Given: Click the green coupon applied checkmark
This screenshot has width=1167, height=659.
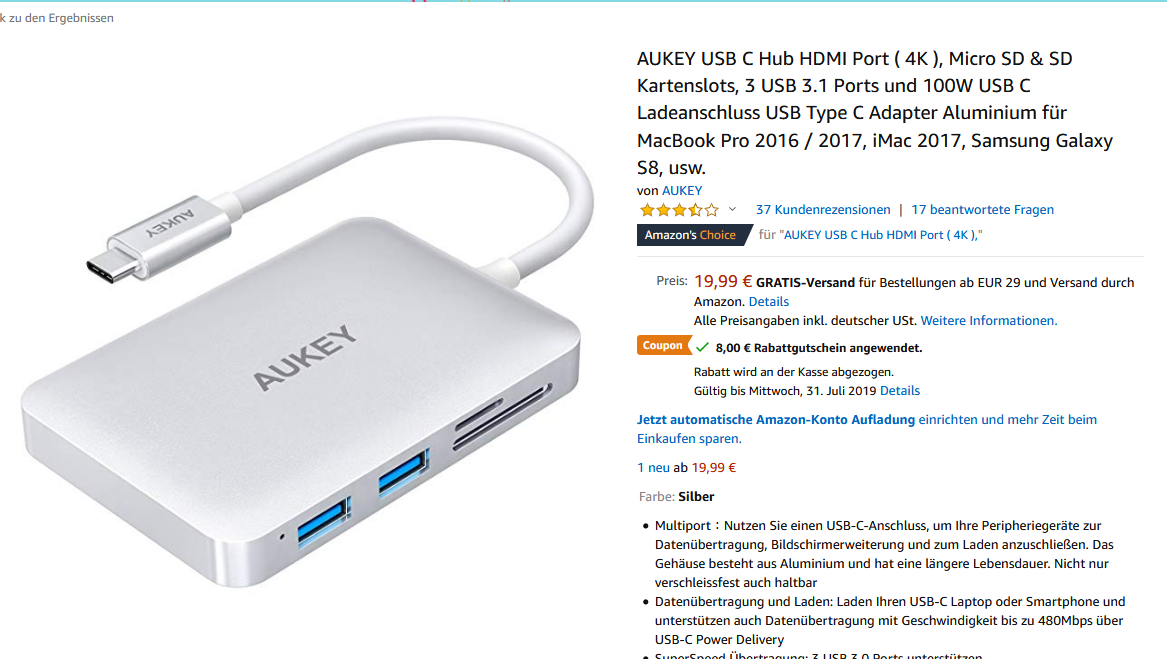Looking at the screenshot, I should pos(702,347).
